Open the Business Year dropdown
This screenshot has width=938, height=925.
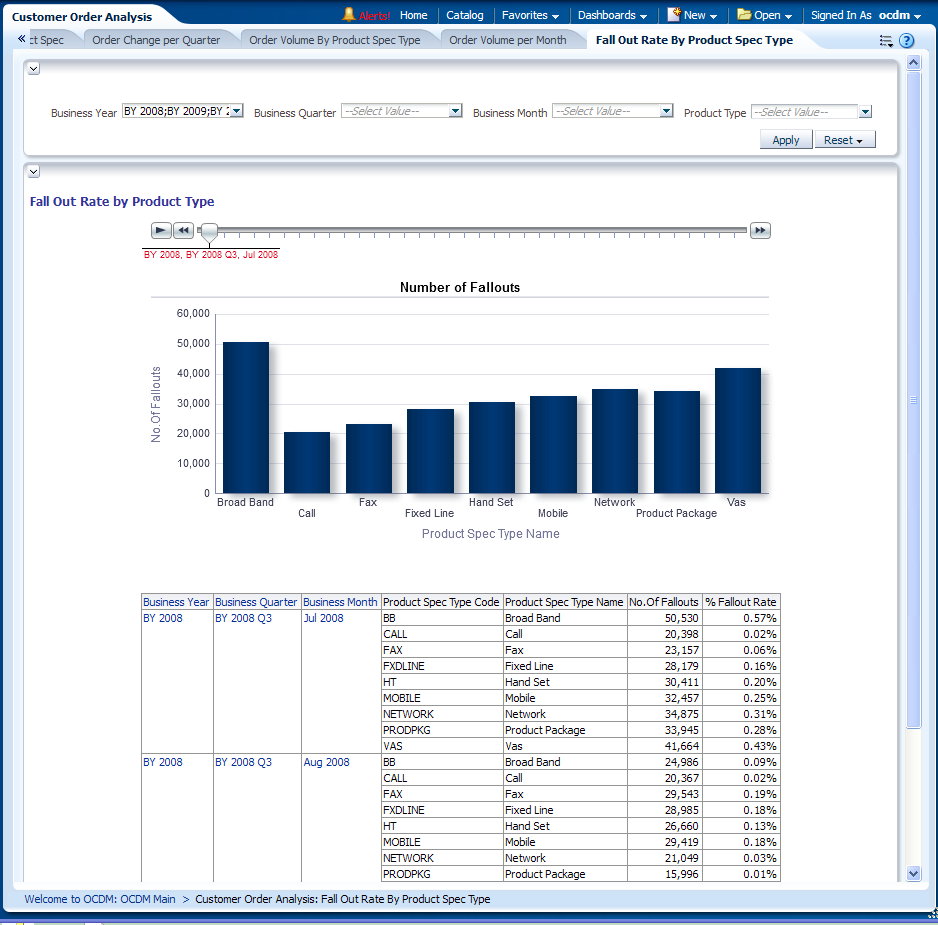click(236, 112)
